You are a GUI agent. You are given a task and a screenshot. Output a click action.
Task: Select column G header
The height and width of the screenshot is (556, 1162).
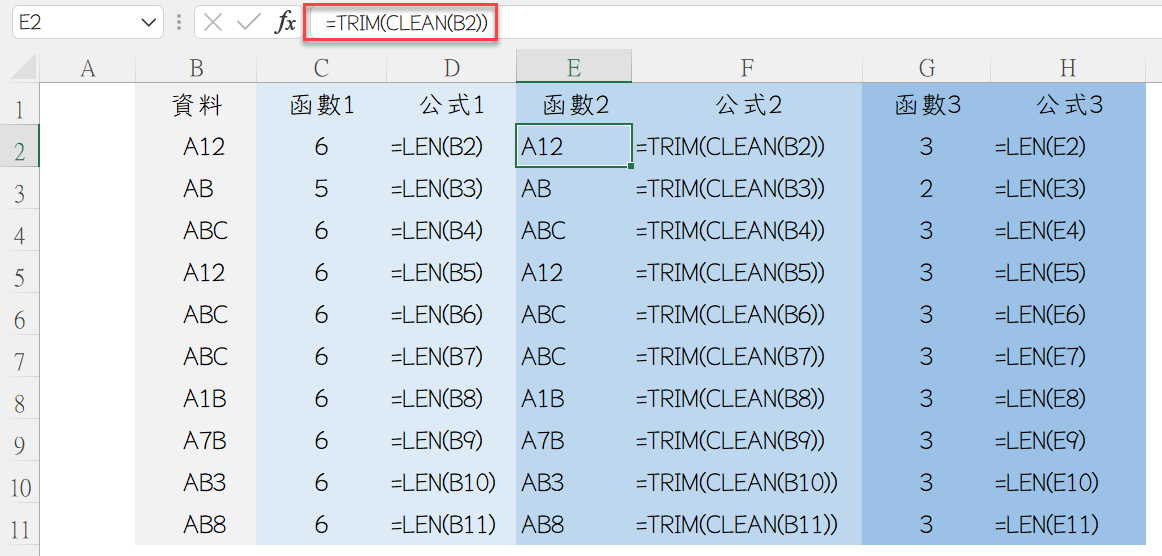click(x=926, y=68)
